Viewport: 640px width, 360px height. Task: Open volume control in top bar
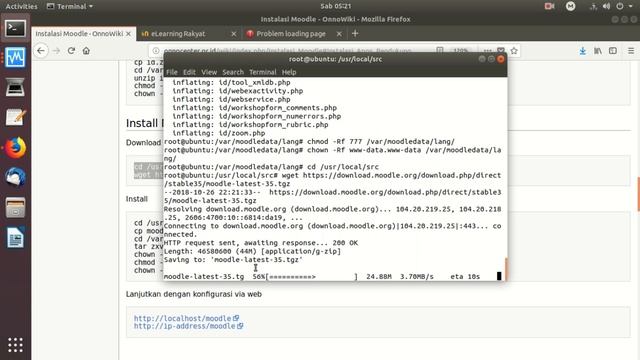tap(607, 6)
